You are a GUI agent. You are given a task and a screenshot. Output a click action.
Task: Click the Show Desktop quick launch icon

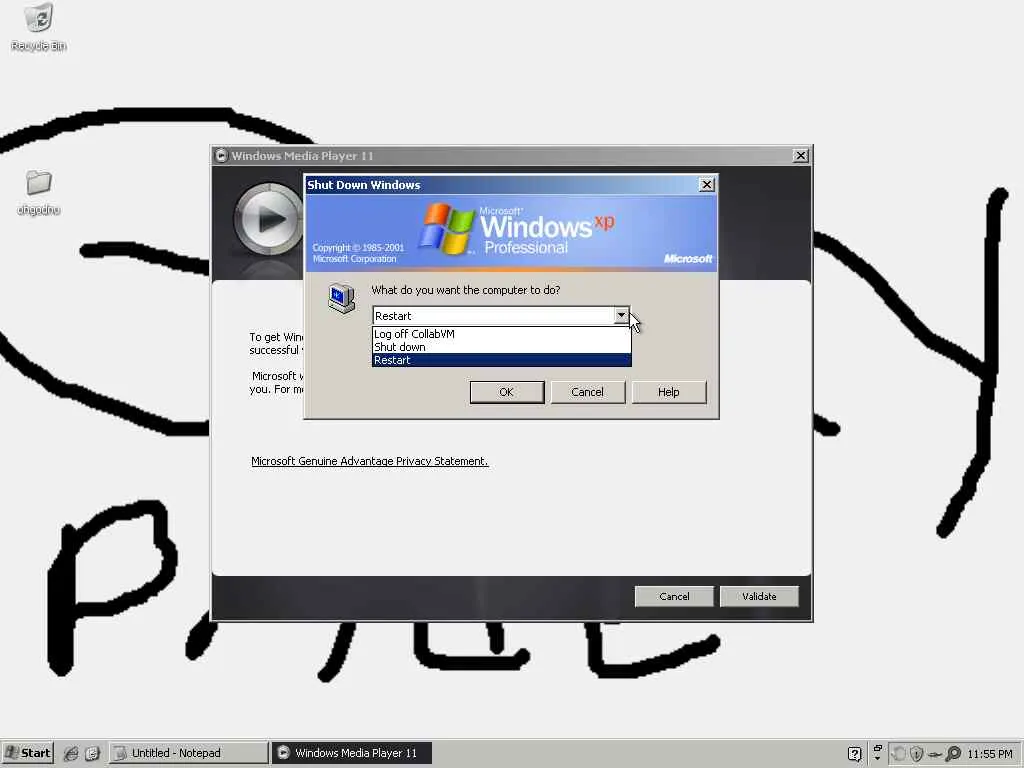tap(92, 753)
